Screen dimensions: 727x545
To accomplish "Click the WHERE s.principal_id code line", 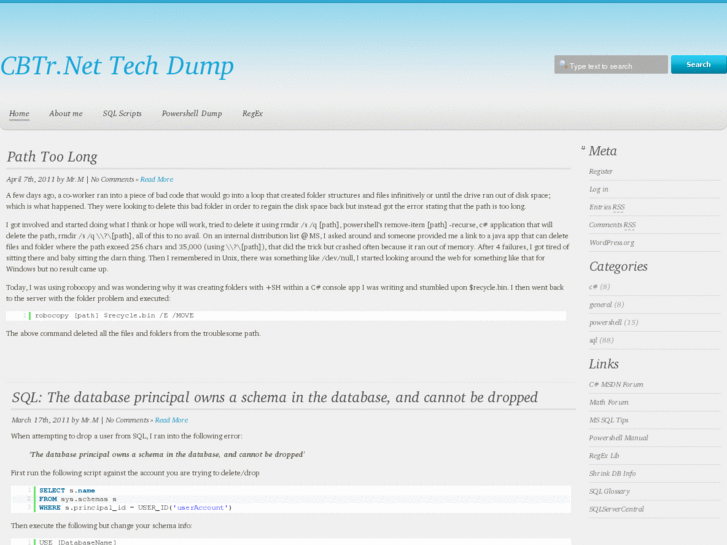I will [x=135, y=508].
